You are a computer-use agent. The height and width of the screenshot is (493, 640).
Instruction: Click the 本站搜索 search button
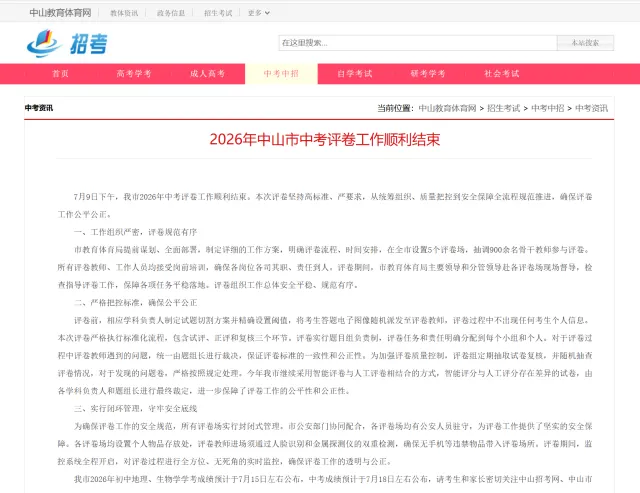pos(585,43)
